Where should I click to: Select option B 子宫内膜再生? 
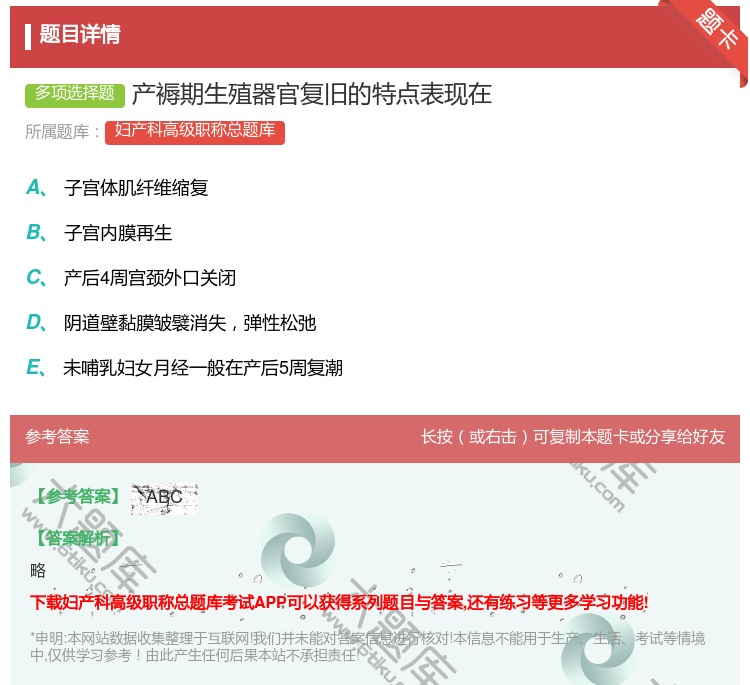118,233
